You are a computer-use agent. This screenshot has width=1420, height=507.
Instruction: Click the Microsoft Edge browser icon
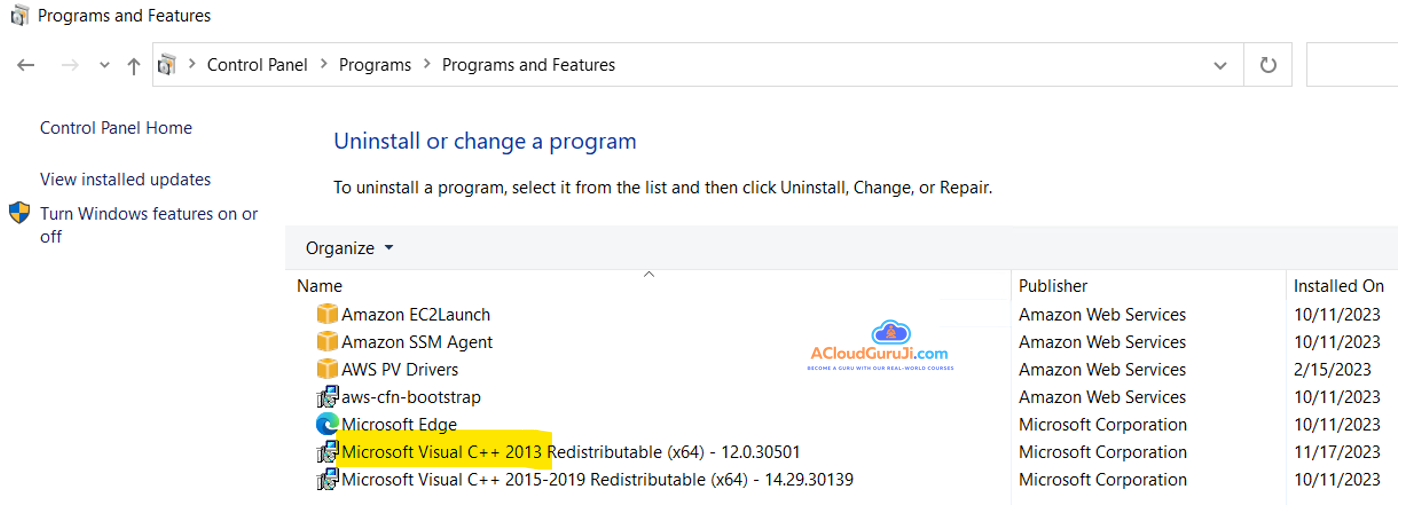(x=327, y=424)
